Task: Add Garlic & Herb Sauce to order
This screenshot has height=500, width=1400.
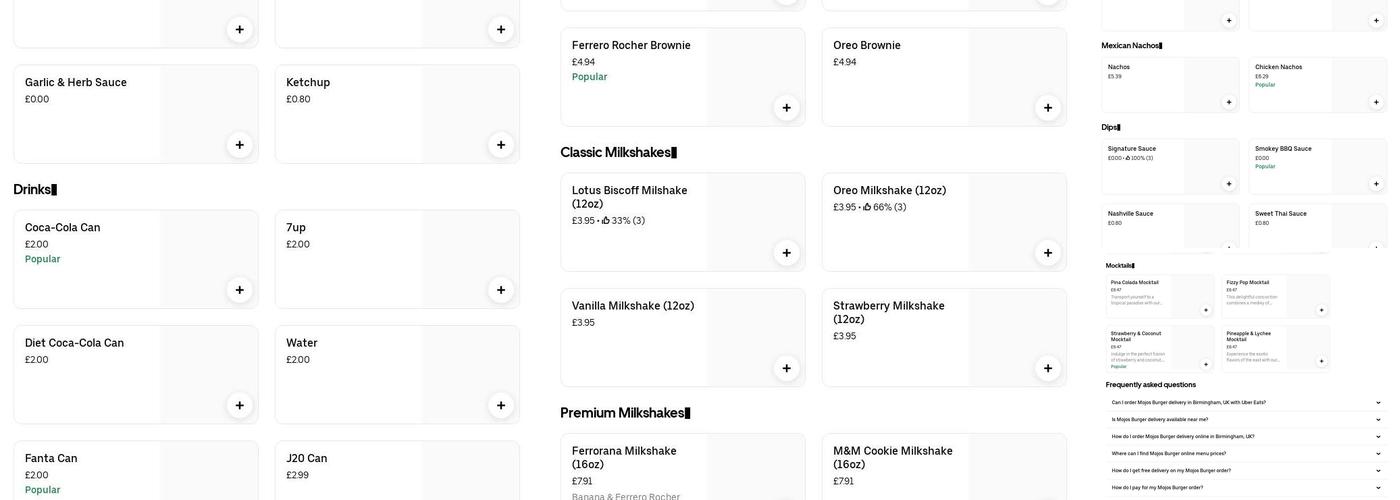Action: [239, 145]
